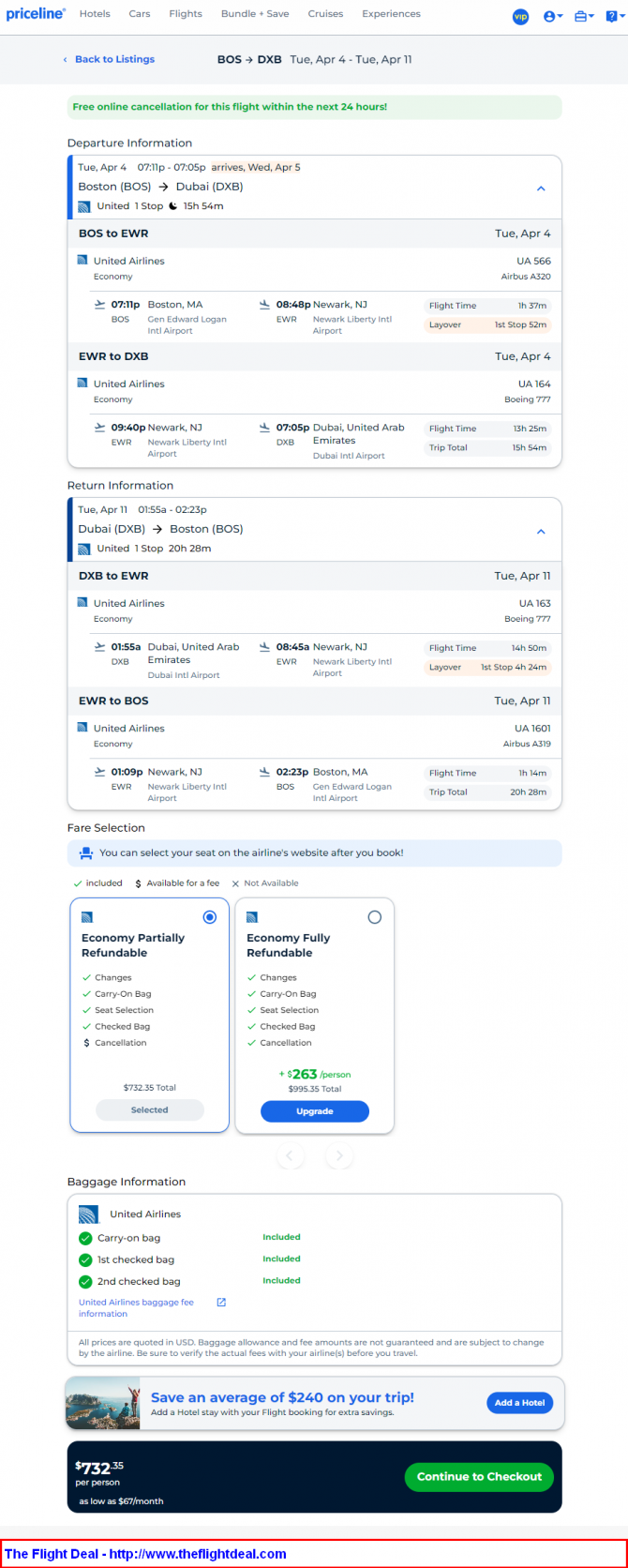Open the My Trips briefcase dropdown
The width and height of the screenshot is (628, 1568).
coord(584,16)
